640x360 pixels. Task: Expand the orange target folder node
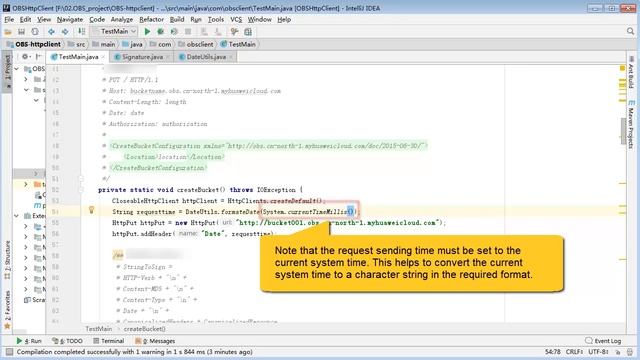[26, 184]
